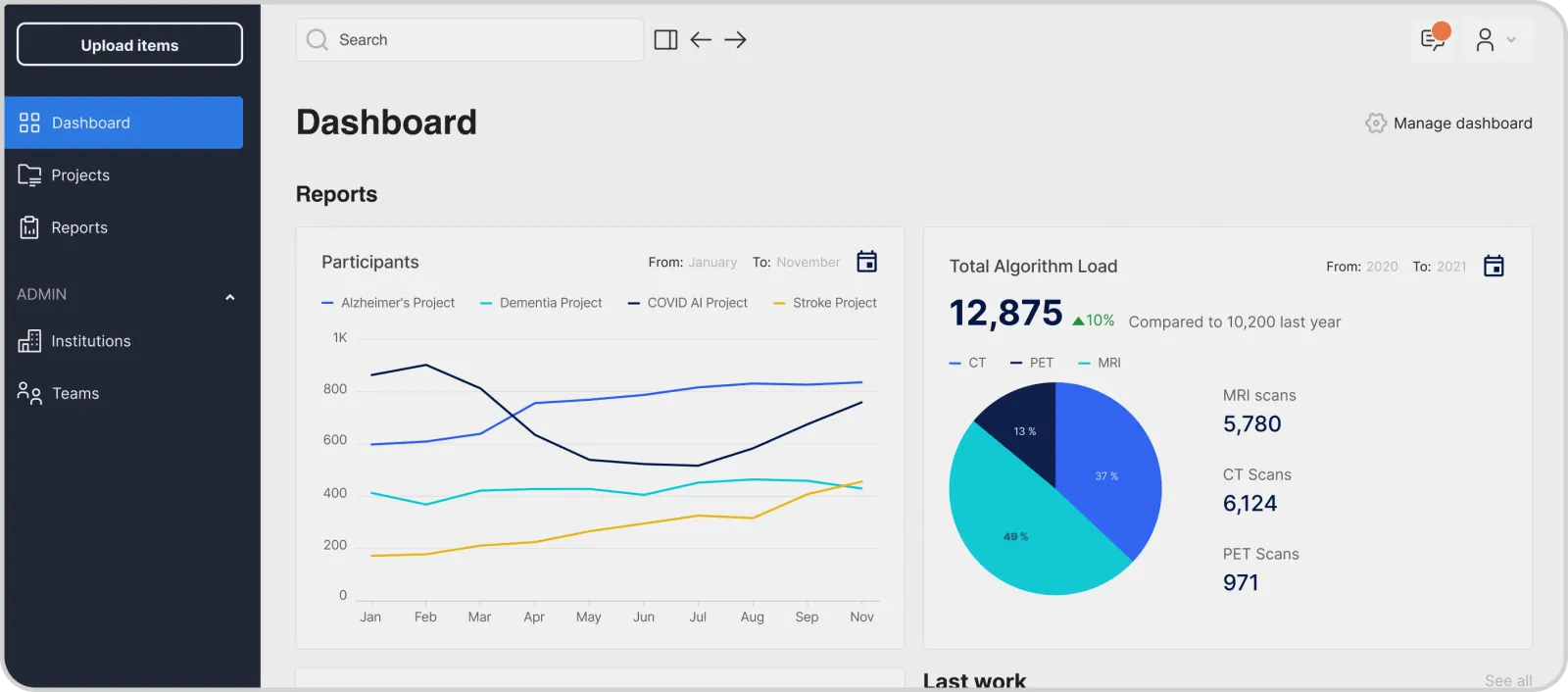Click See all link for Last work
Image resolution: width=1568 pixels, height=692 pixels.
[1507, 680]
